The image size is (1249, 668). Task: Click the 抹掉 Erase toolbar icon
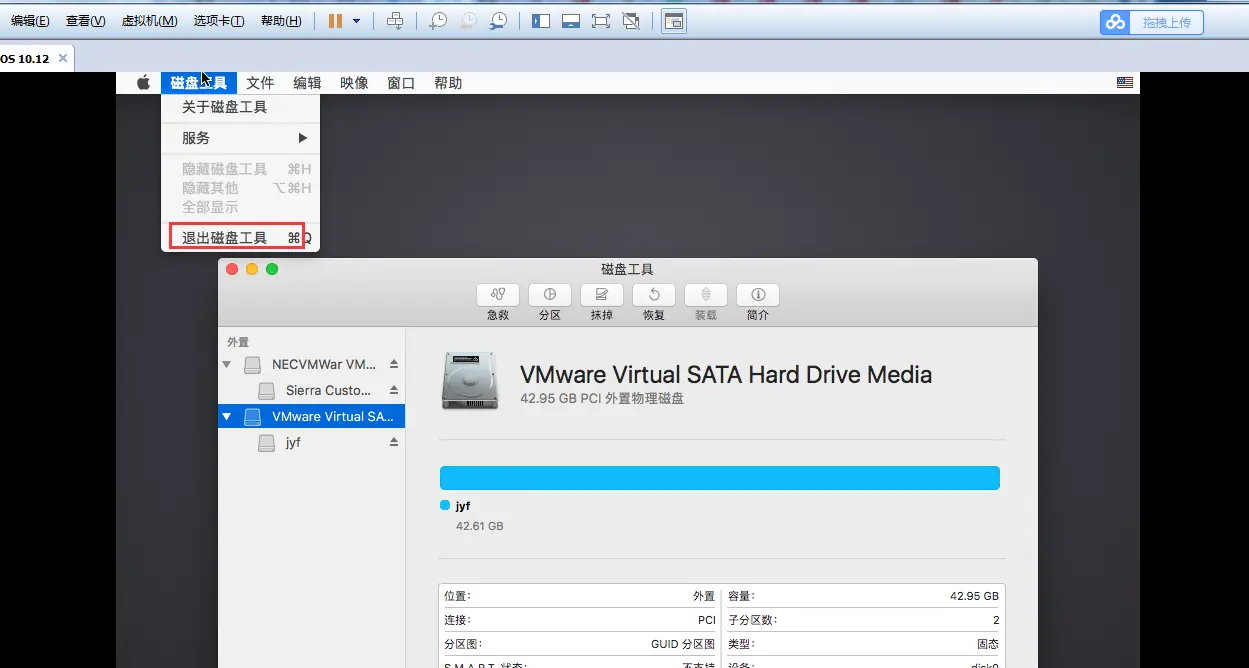602,295
